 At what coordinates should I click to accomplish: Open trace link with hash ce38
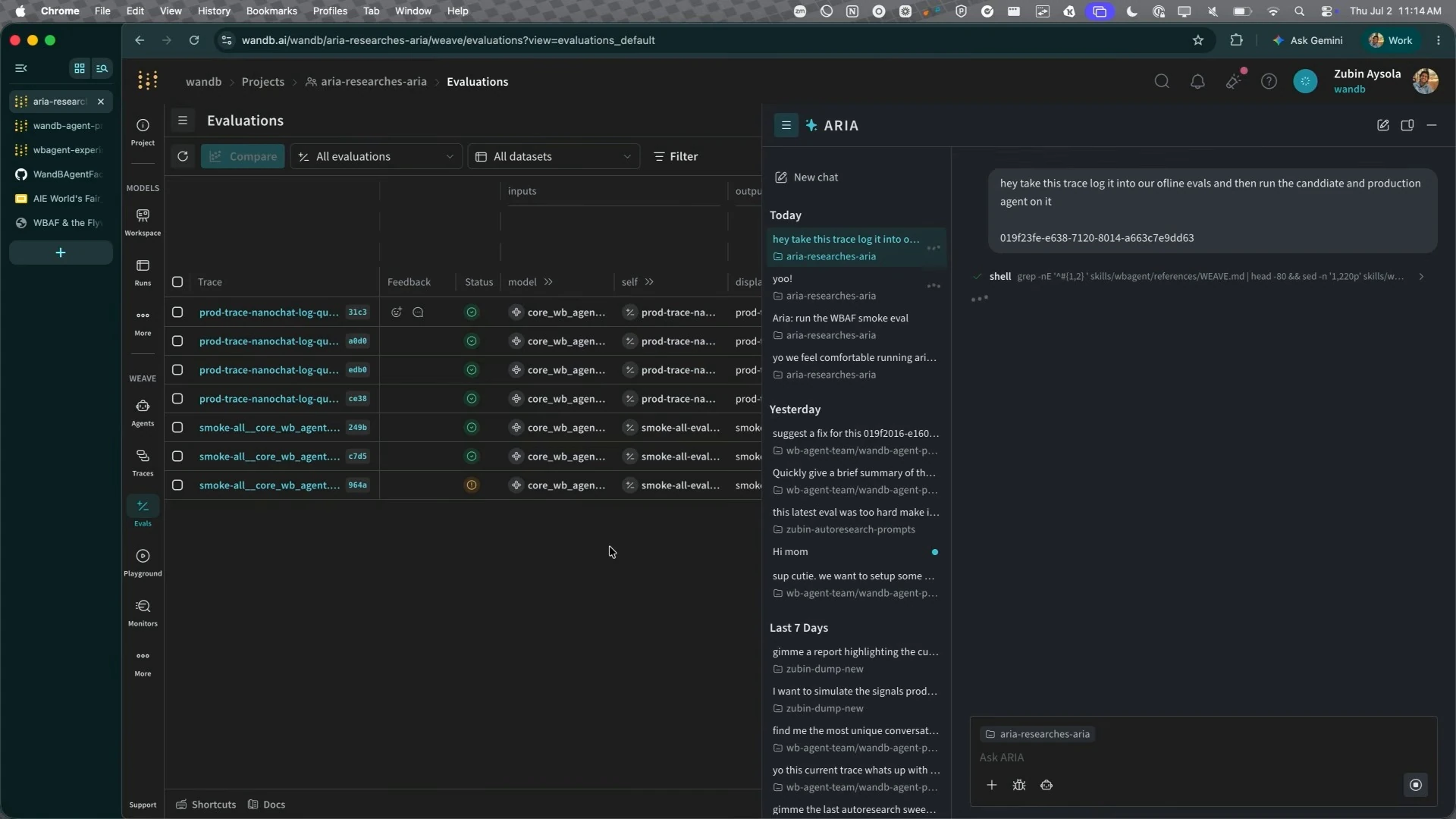268,399
